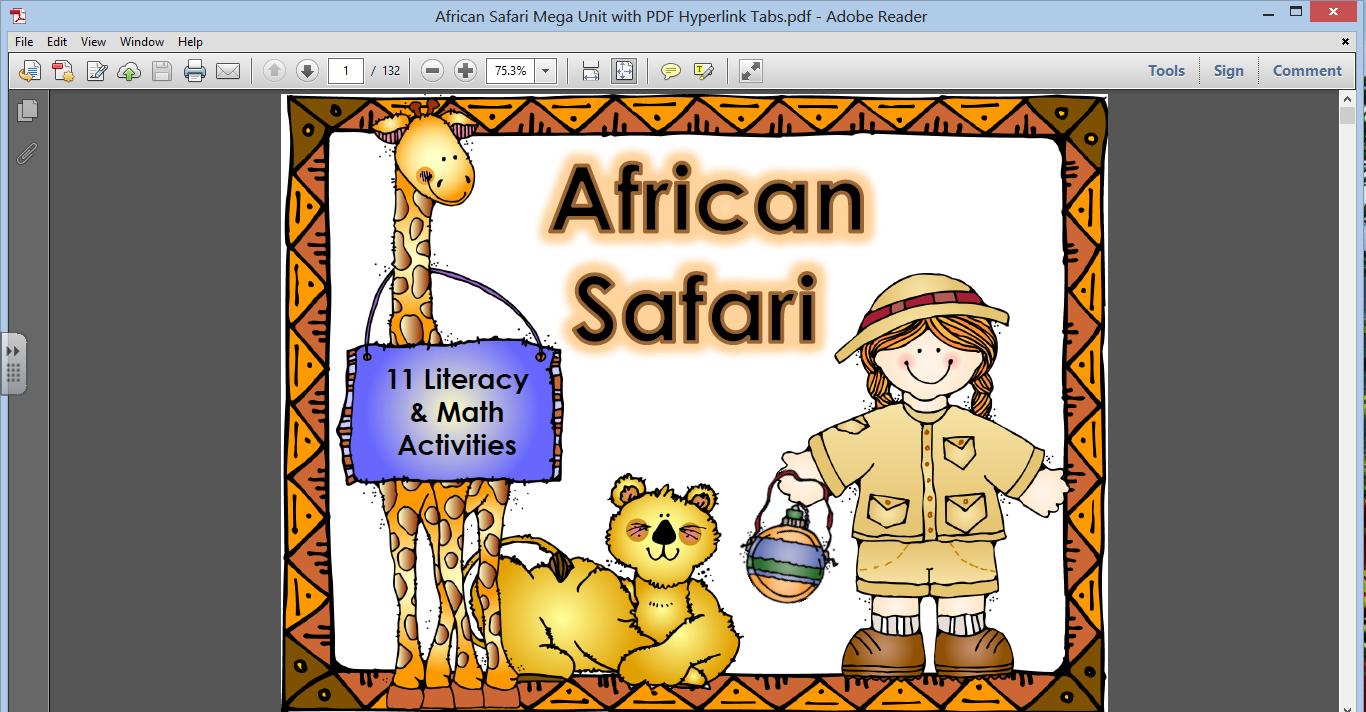Screen dimensions: 1366x712
Task: Click the Sign button
Action: (x=1228, y=70)
